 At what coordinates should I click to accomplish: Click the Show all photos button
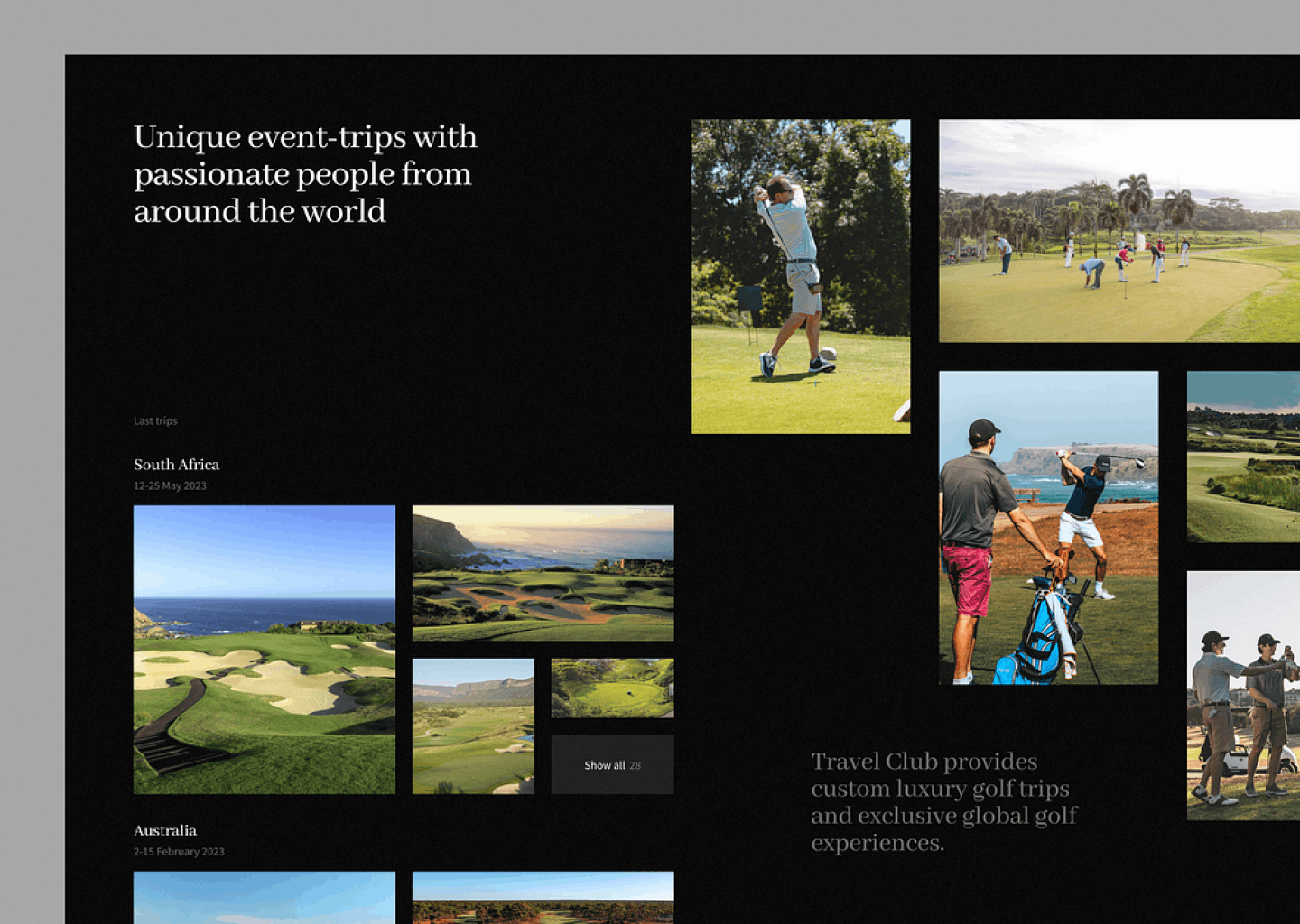pyautogui.click(x=612, y=765)
